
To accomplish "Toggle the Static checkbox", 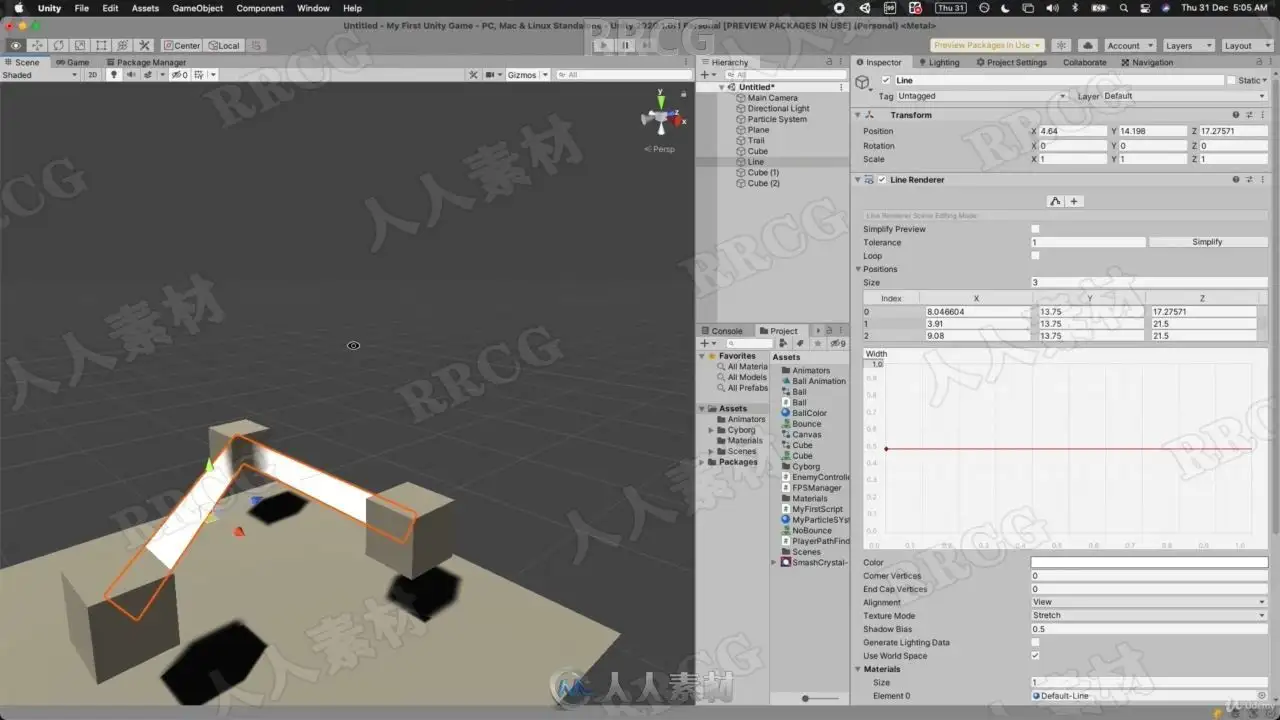I will click(x=1232, y=80).
